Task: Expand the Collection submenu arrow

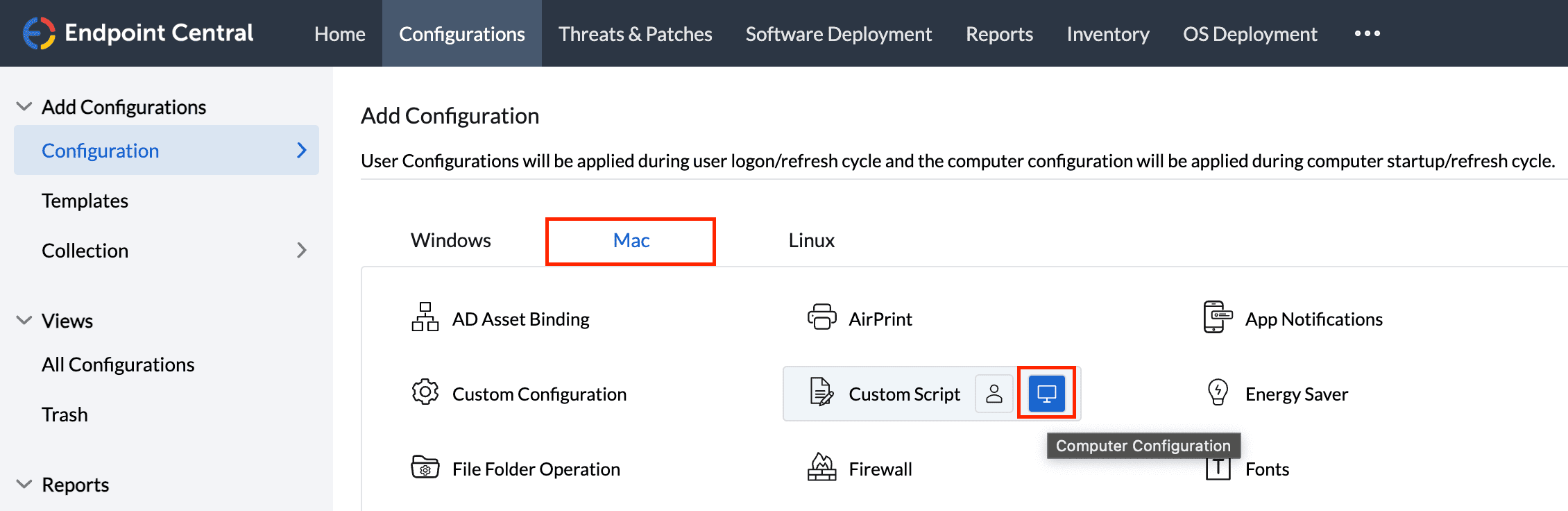Action: (302, 251)
